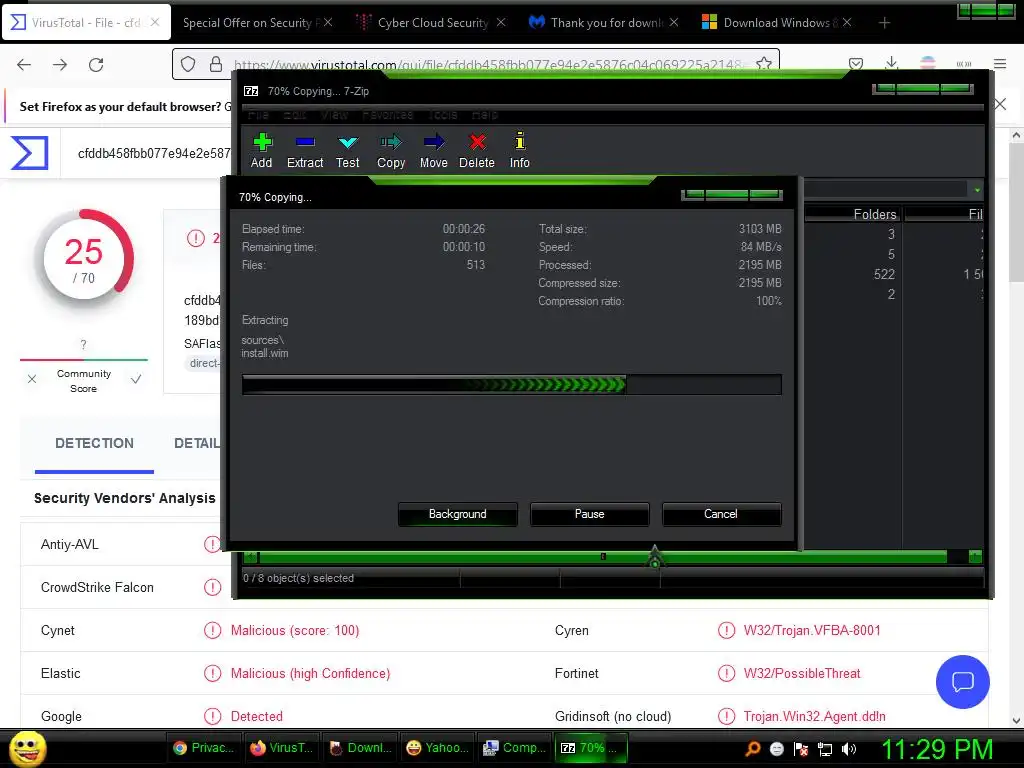Click the Folders column header in 7-Zip
The image size is (1024, 768).
click(x=853, y=214)
